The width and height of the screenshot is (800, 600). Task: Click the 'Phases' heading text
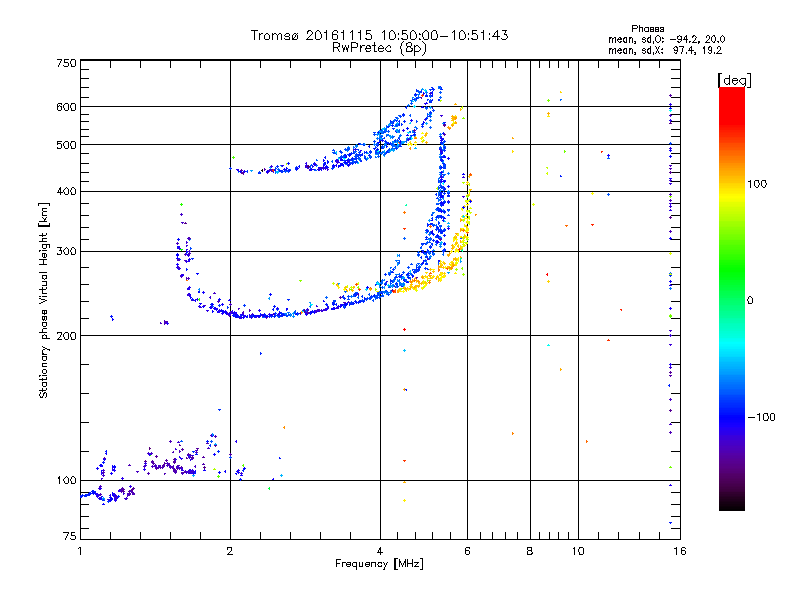[647, 29]
